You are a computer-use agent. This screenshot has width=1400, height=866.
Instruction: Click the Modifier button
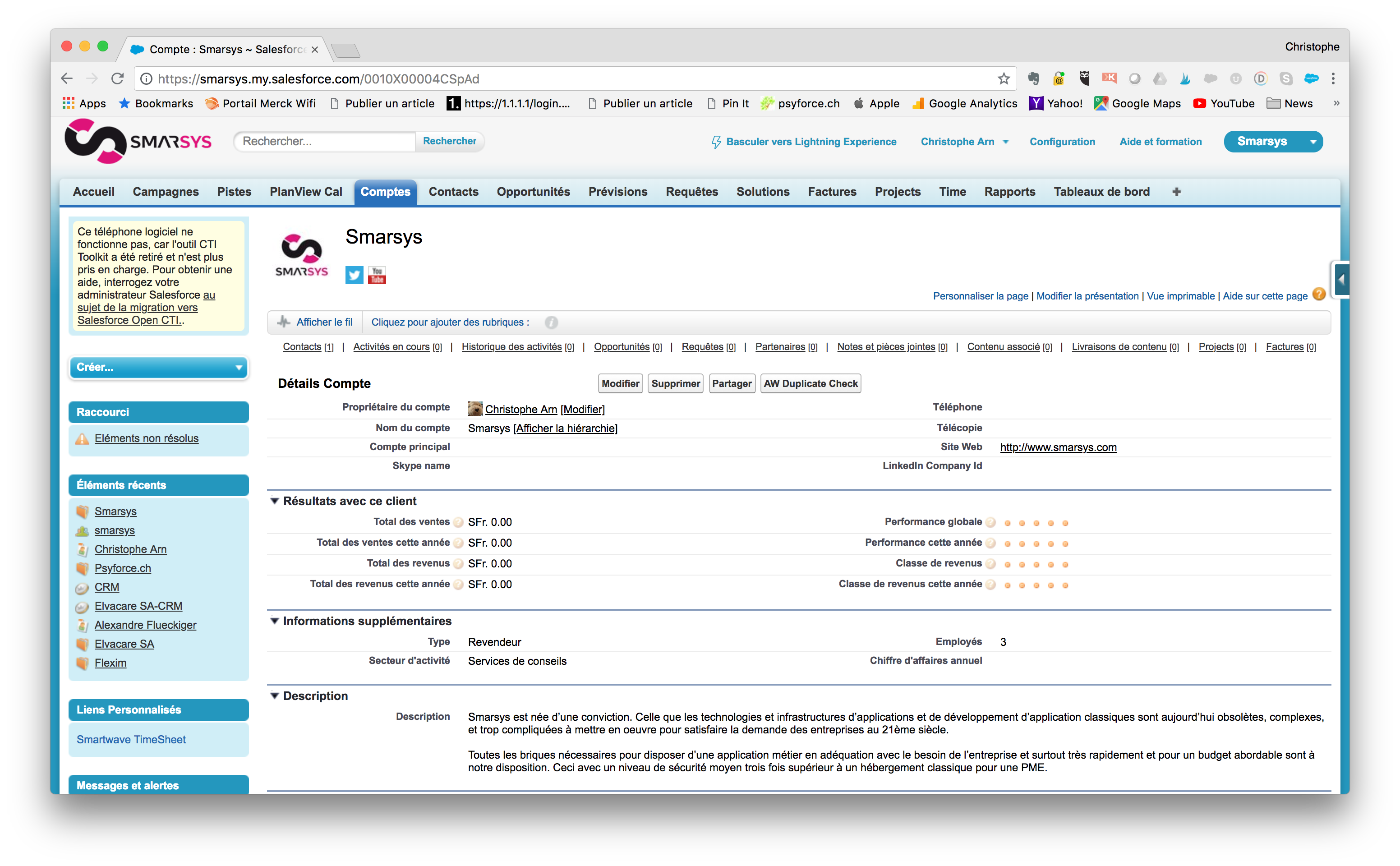(x=620, y=384)
